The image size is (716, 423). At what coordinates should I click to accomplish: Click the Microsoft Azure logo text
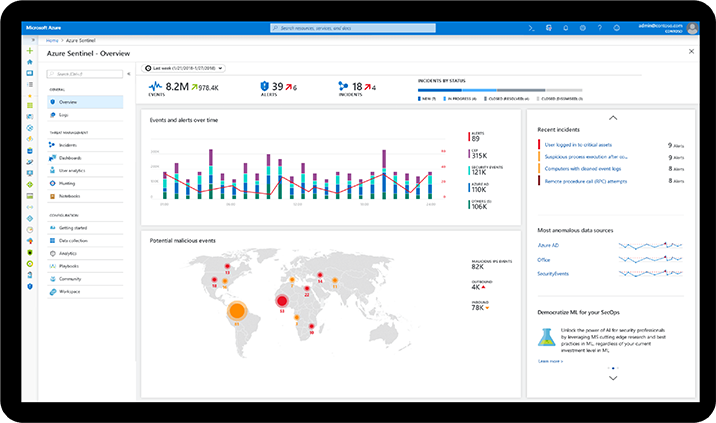(43, 28)
